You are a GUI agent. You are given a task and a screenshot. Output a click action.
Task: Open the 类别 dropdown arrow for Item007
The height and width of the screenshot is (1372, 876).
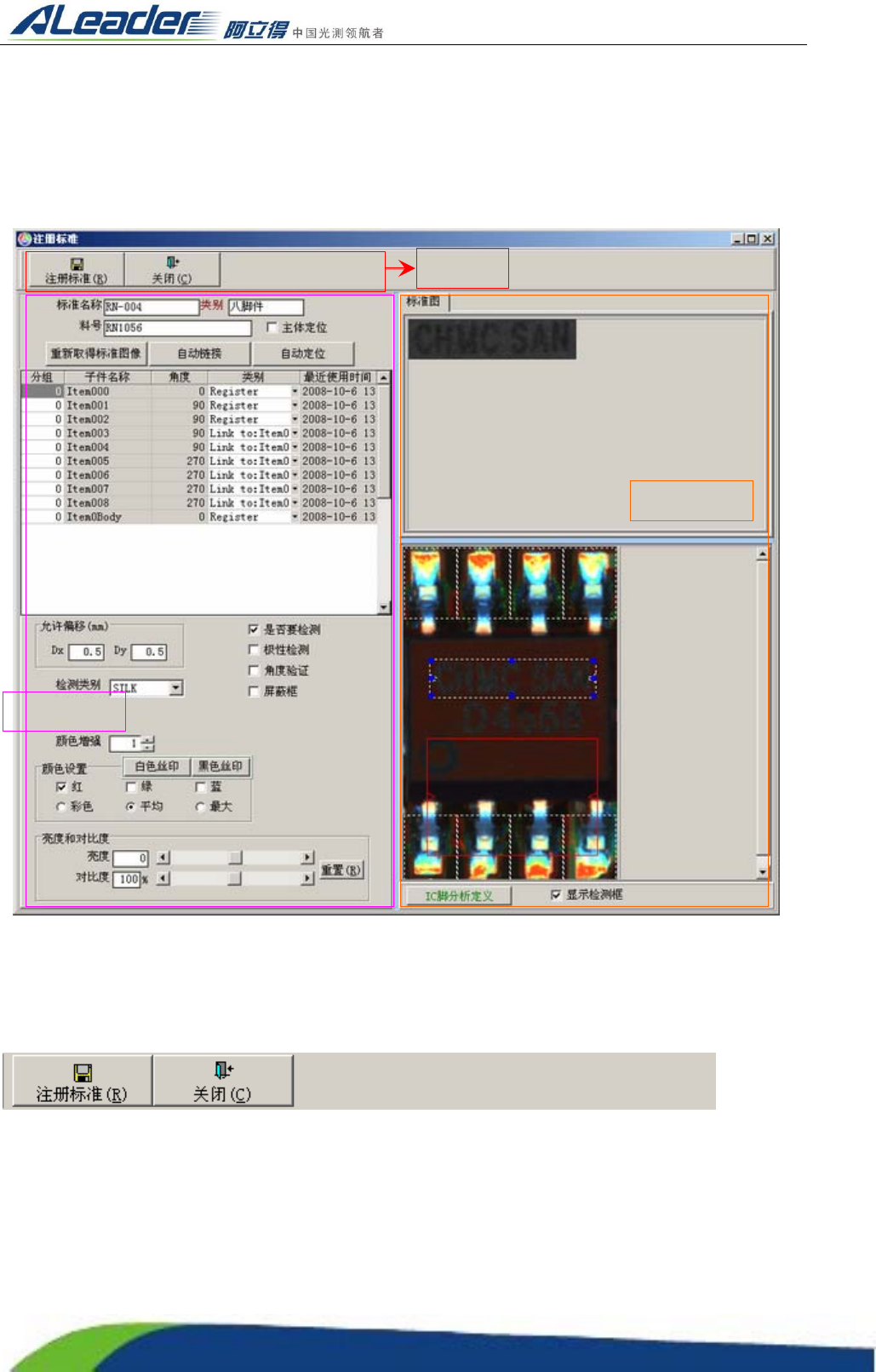(295, 489)
